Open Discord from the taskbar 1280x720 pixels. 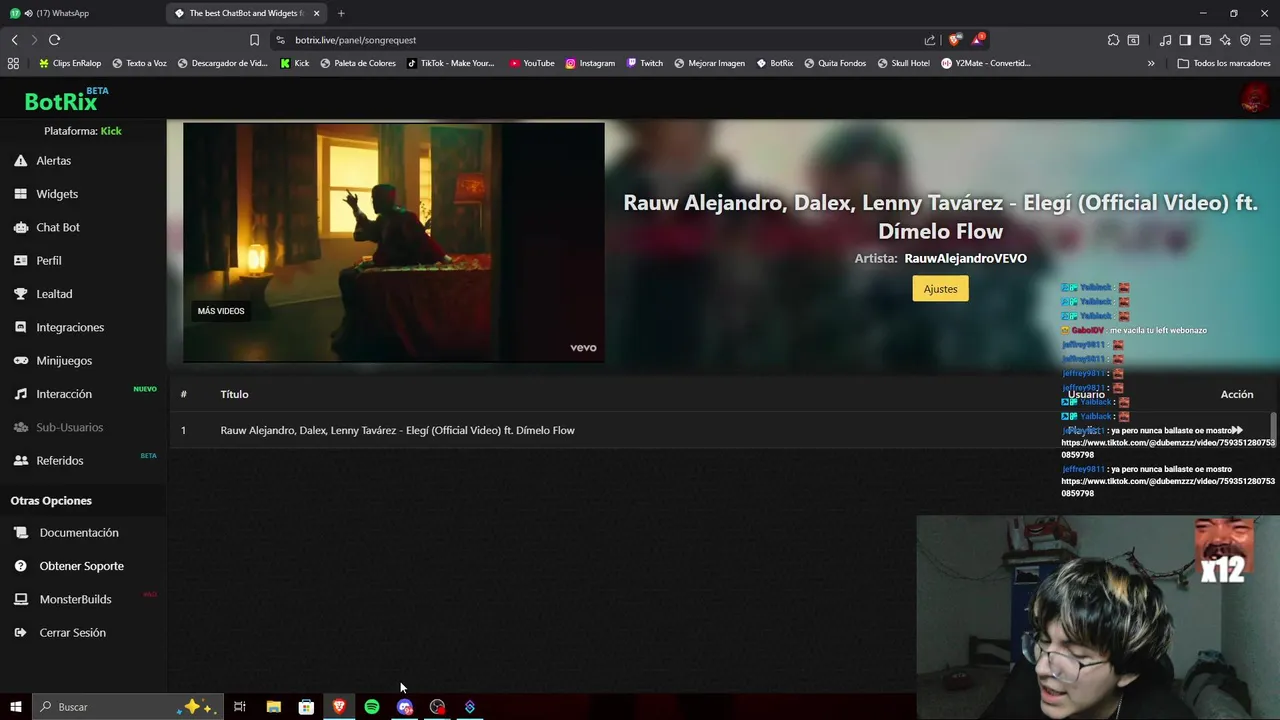tap(405, 707)
